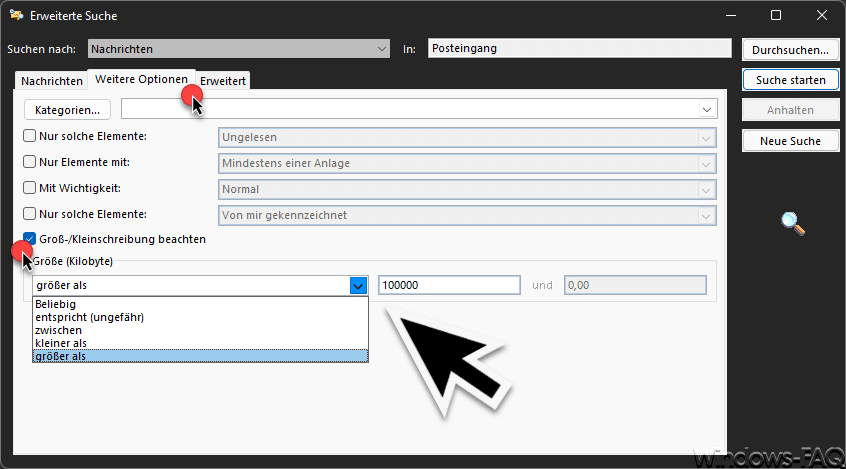Viewport: 846px width, 469px height.
Task: Click the size value field containing 100000
Action: 449,285
